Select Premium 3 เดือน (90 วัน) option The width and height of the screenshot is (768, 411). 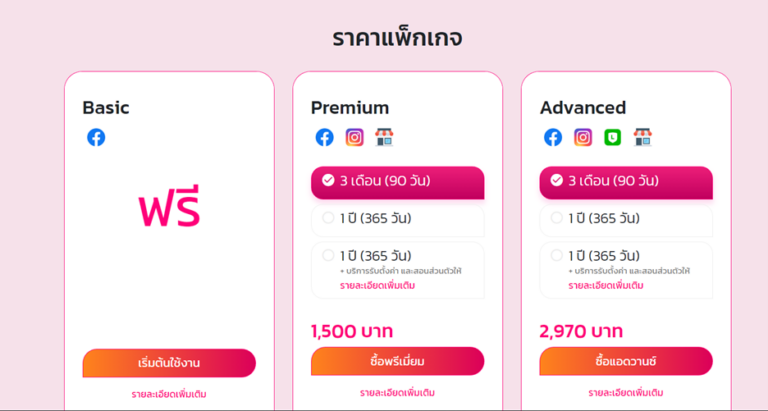coord(398,181)
